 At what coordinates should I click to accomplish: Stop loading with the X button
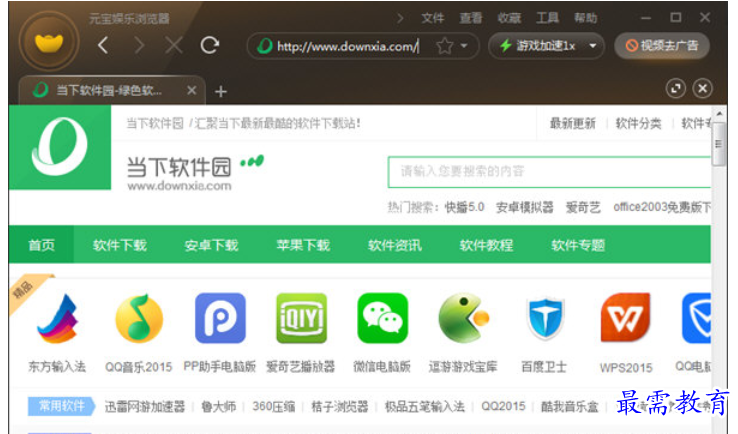(x=174, y=45)
